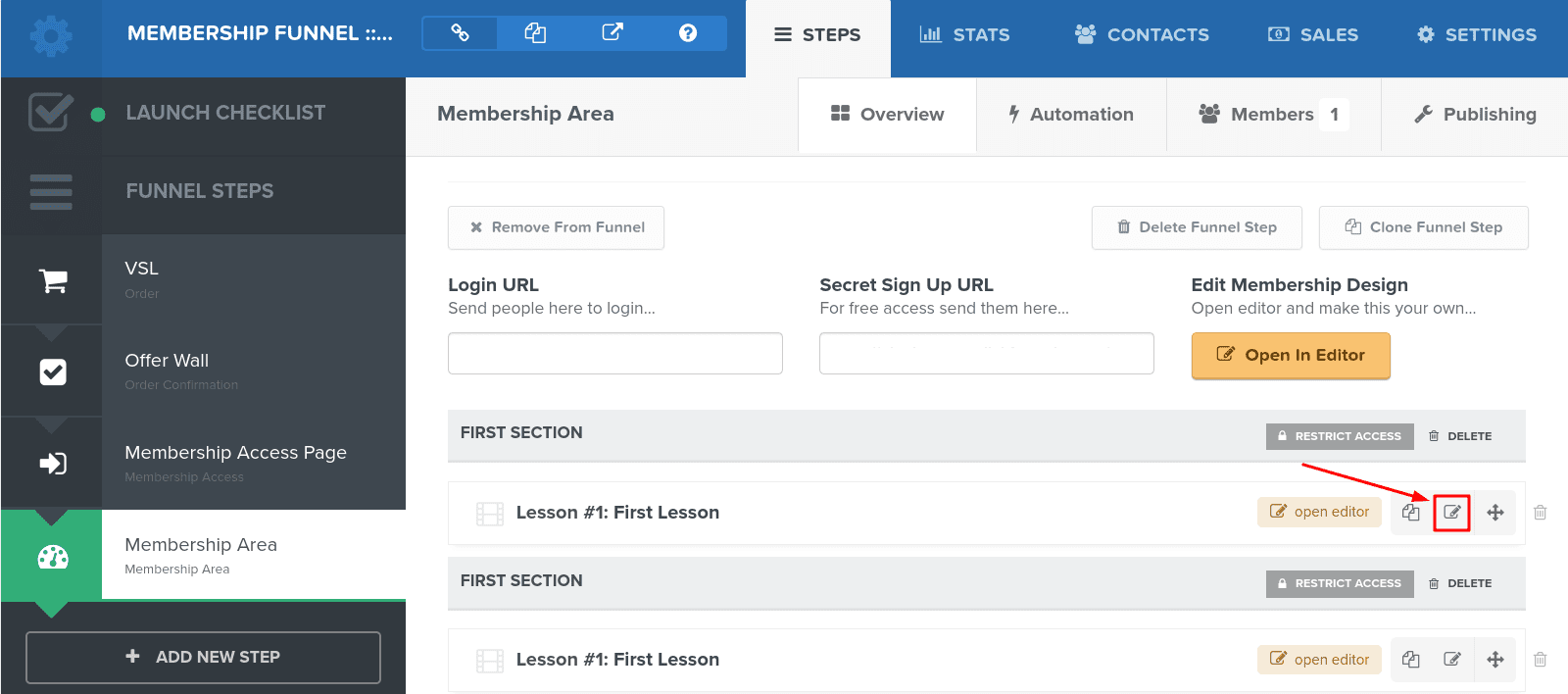The image size is (1568, 694).
Task: Open the Automation tab
Action: coord(1071,115)
